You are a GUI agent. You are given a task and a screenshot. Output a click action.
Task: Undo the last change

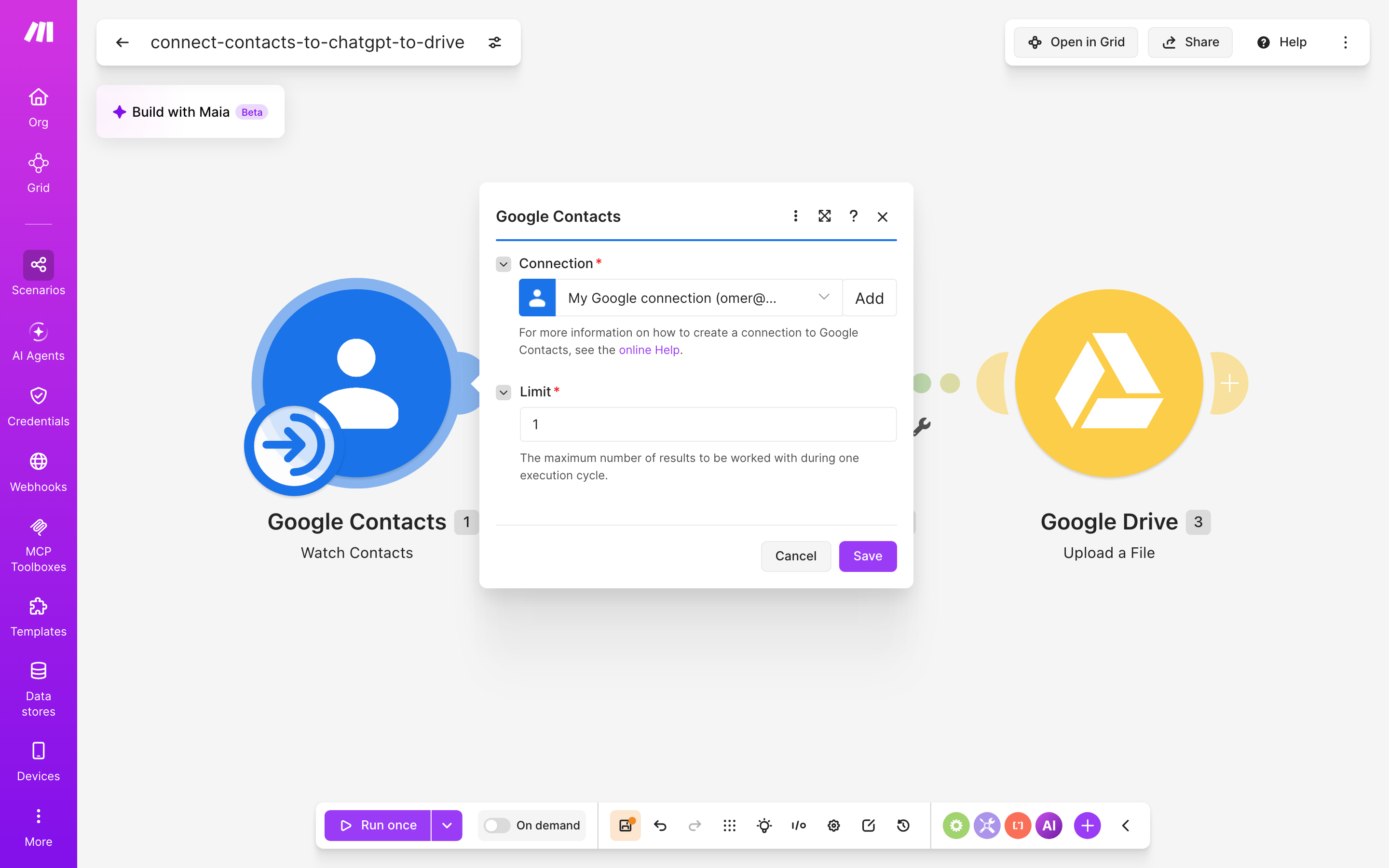pos(660,825)
